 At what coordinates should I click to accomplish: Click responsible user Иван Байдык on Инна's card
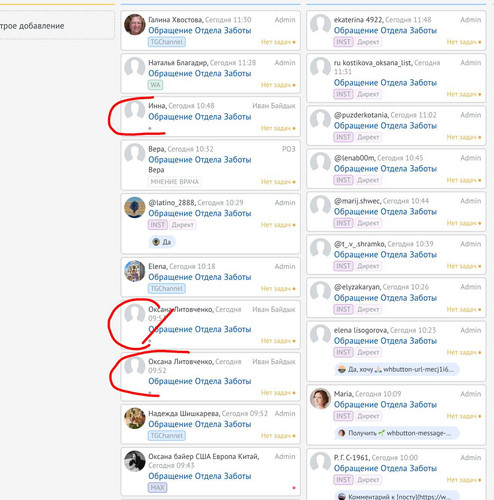pos(274,106)
